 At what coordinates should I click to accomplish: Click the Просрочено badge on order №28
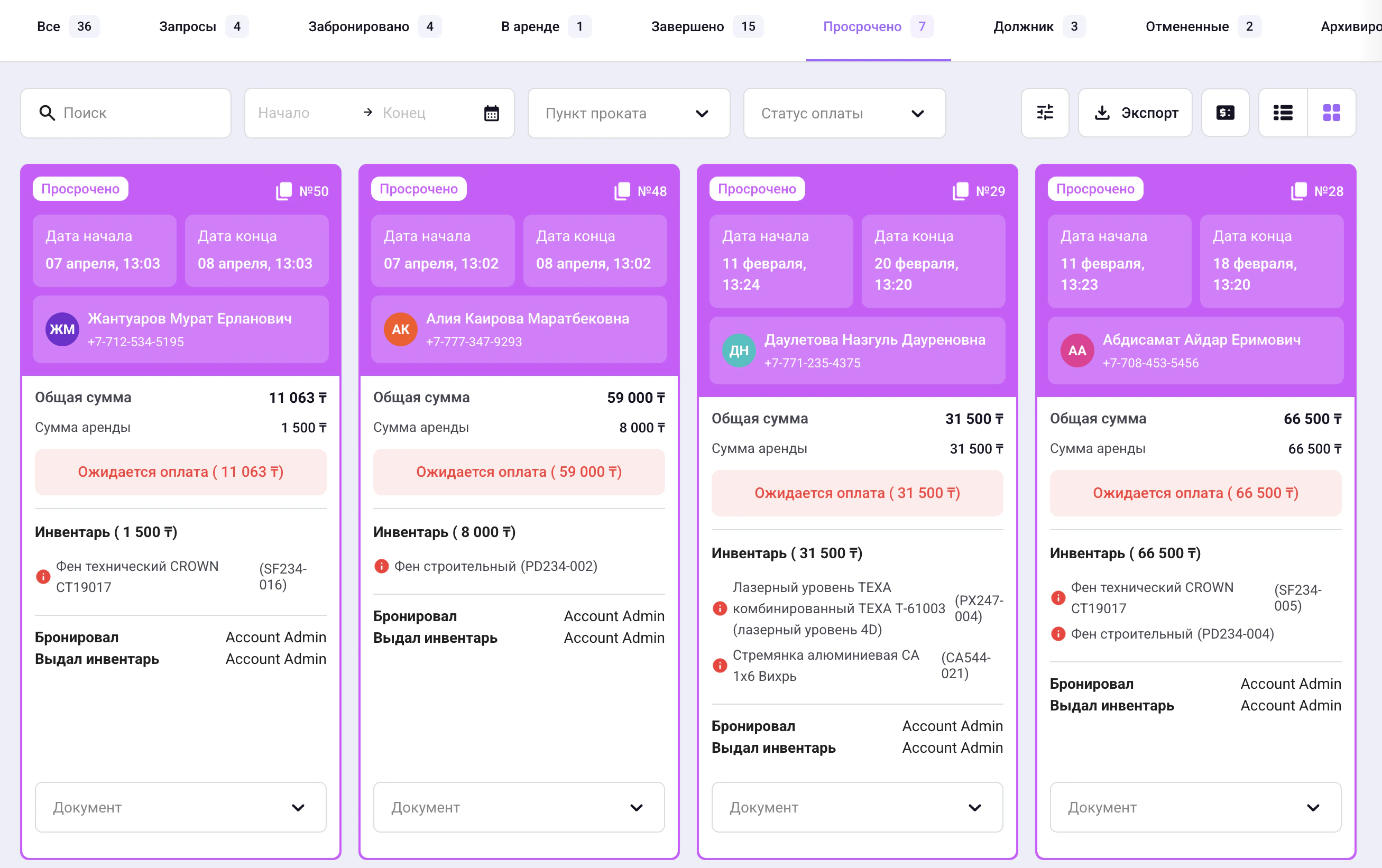(x=1094, y=189)
